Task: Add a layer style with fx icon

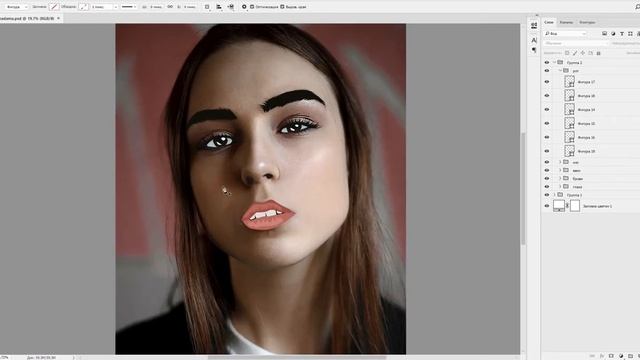Action: tap(602, 356)
